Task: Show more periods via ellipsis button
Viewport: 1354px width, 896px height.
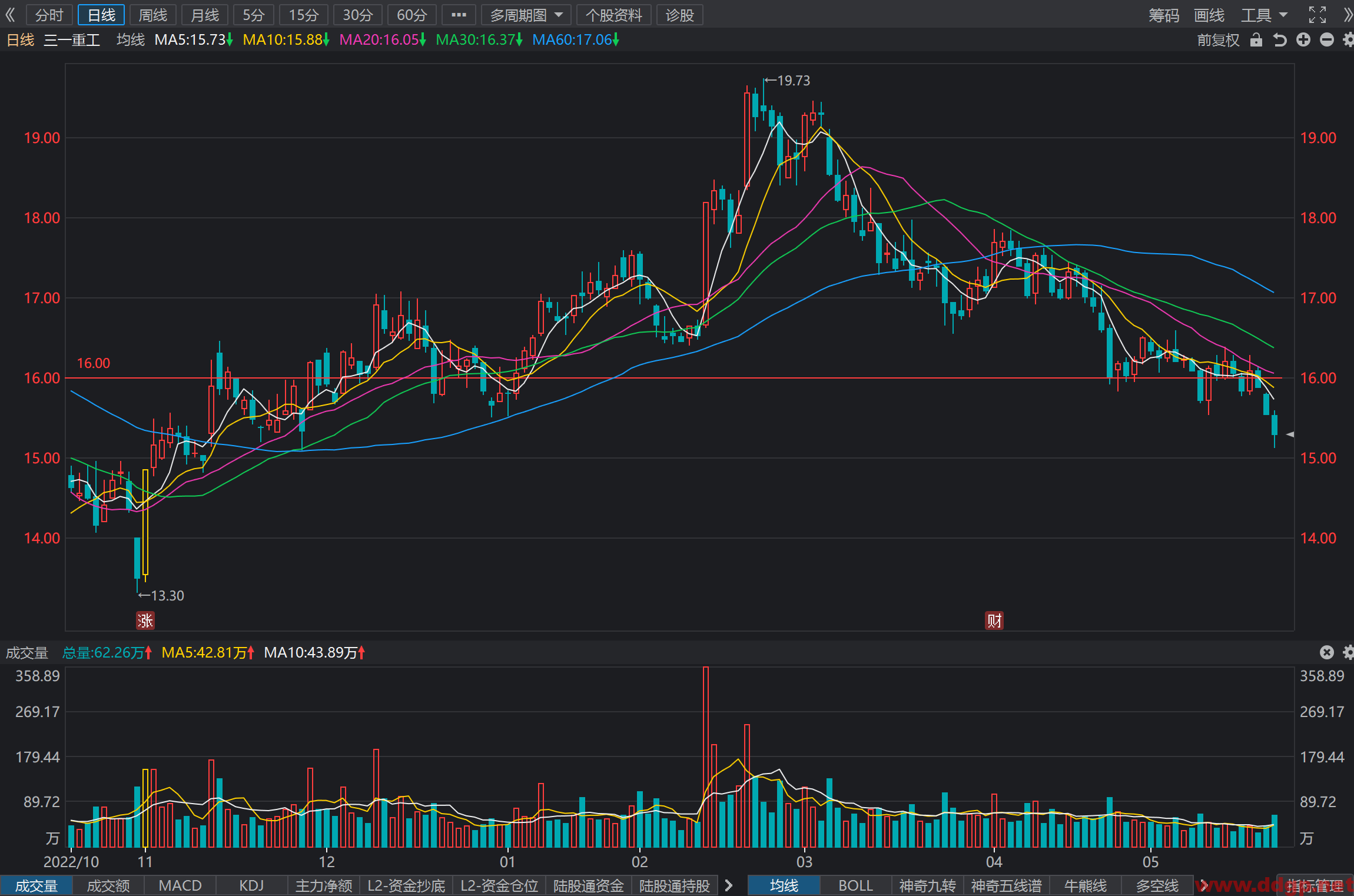Action: point(459,15)
